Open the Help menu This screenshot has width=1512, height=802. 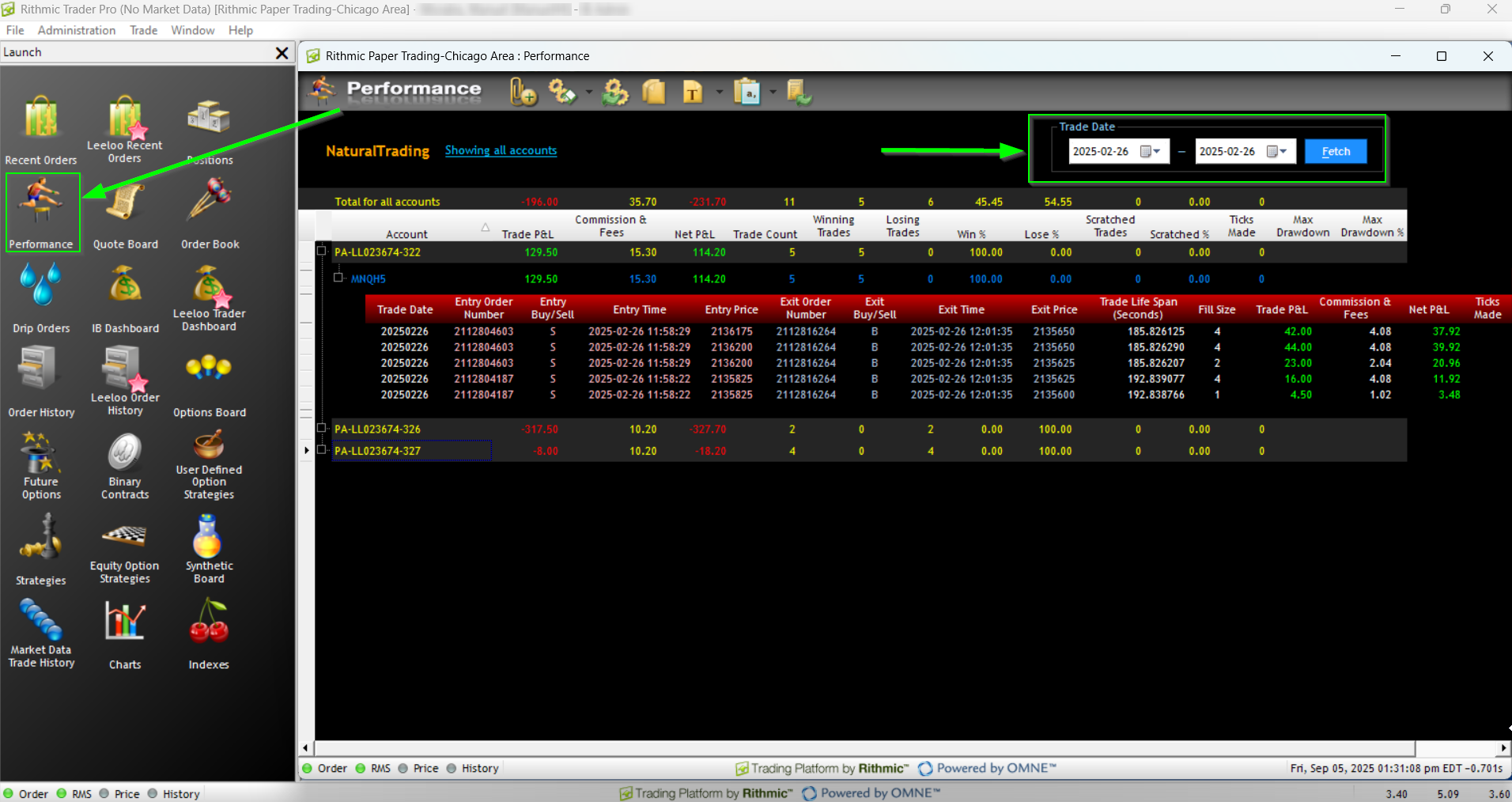pos(240,30)
